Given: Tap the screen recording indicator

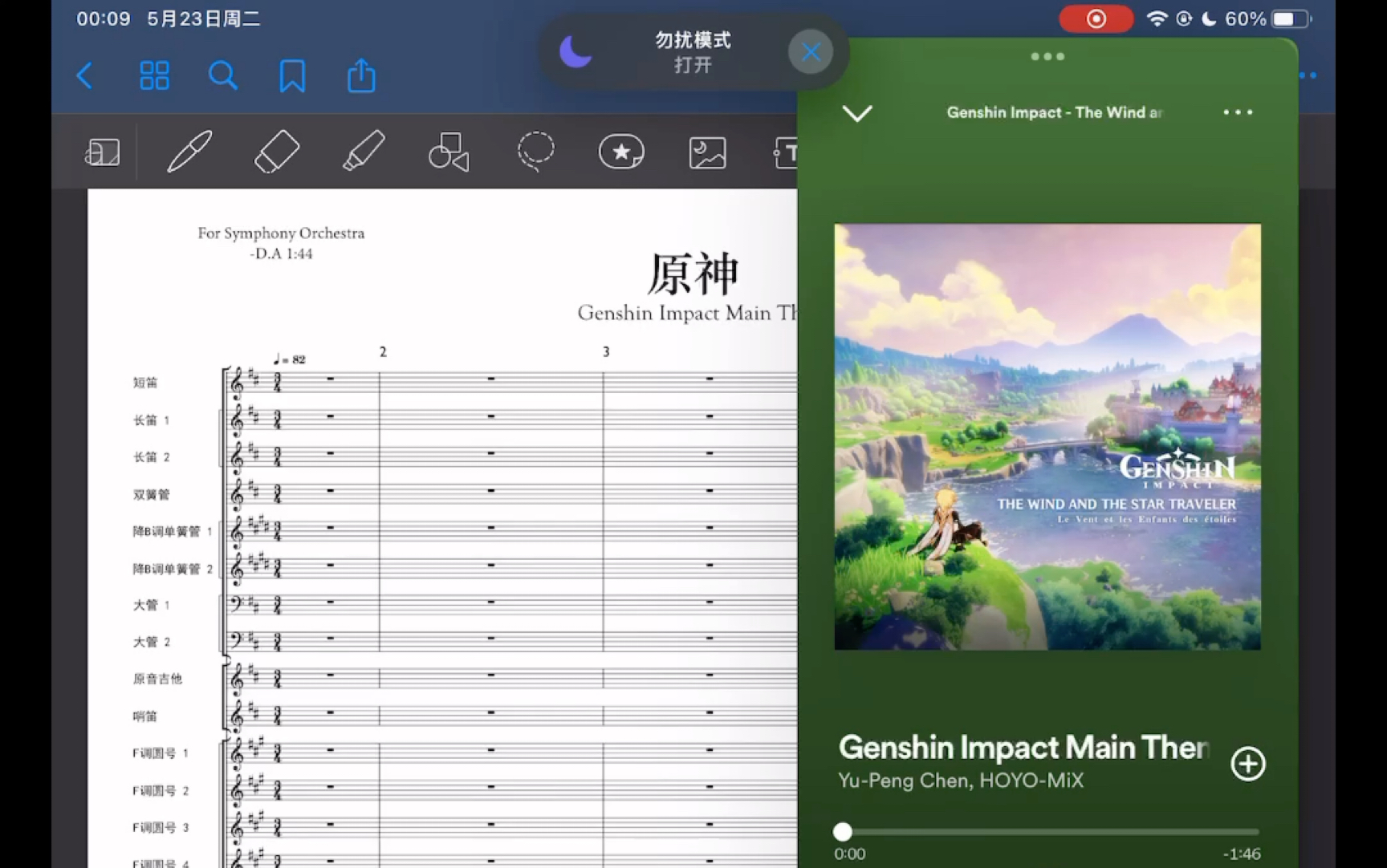Looking at the screenshot, I should click(x=1096, y=18).
